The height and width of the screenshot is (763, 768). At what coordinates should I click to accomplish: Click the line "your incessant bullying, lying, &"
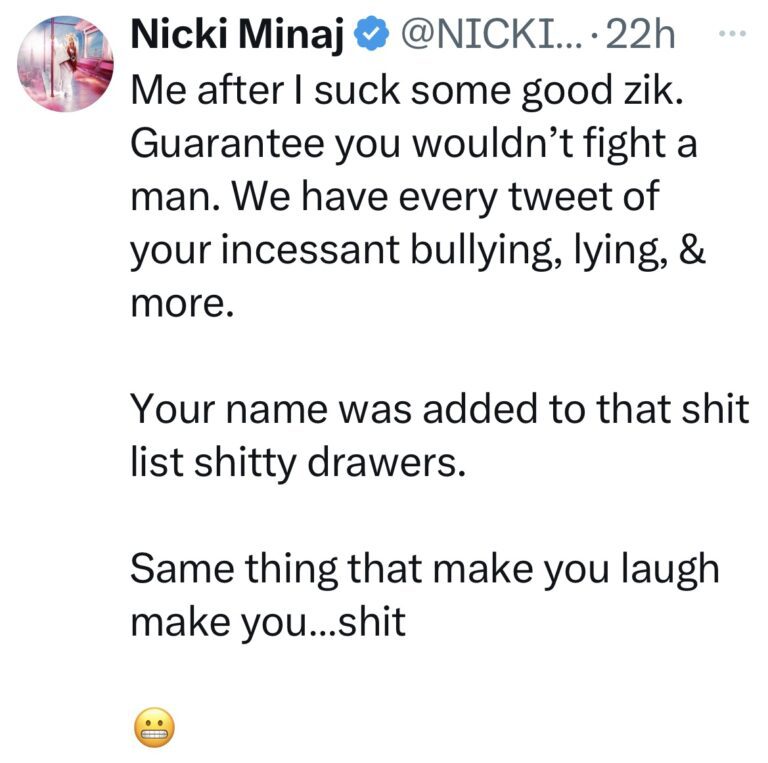(418, 247)
